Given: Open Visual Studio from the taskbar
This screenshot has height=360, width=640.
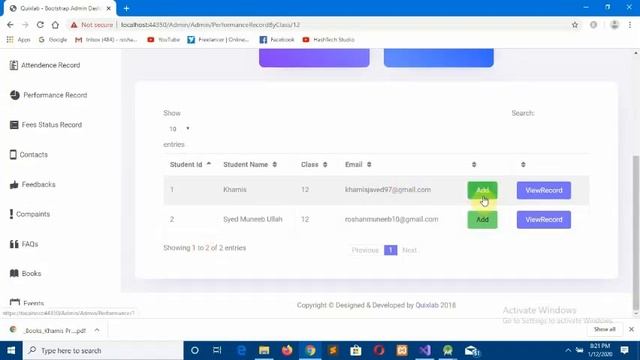Looking at the screenshot, I should (x=425, y=351).
